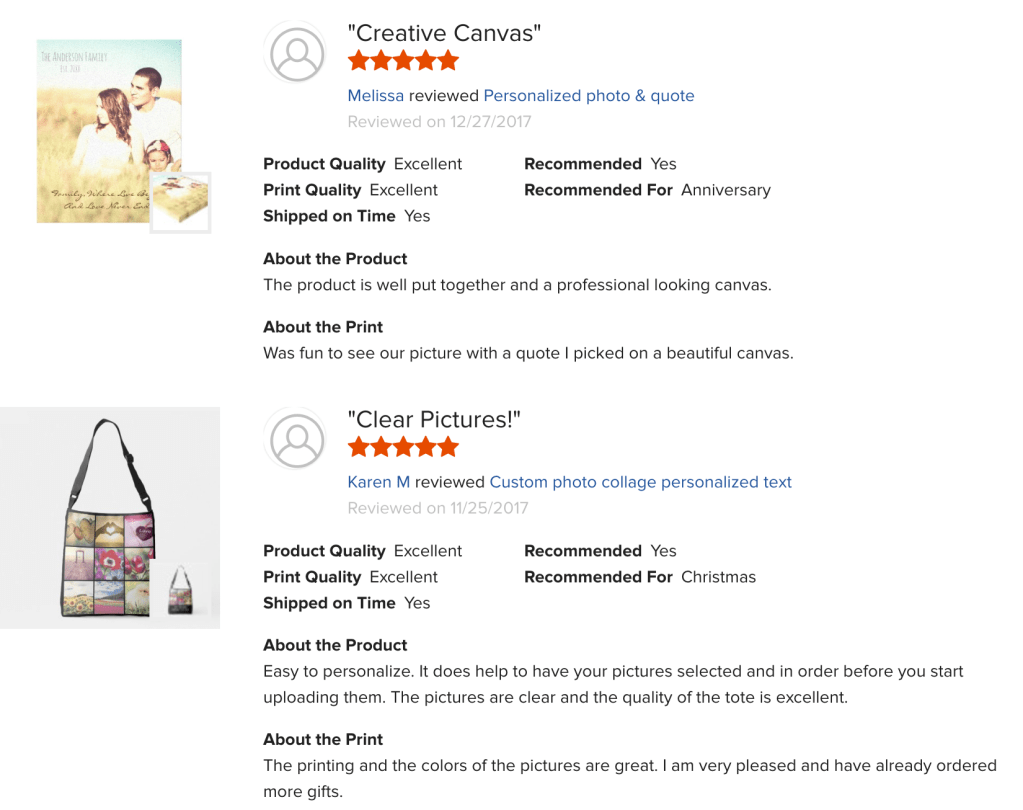Click the "Creative Canvas" review title

tap(444, 33)
